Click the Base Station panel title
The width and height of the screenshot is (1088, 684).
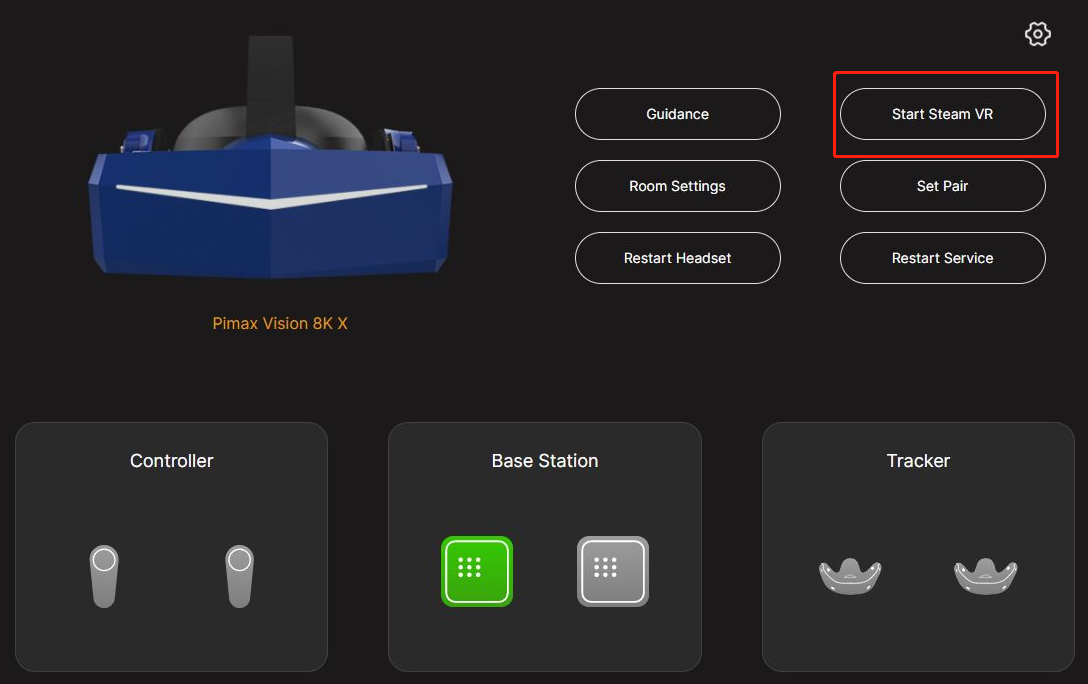545,461
